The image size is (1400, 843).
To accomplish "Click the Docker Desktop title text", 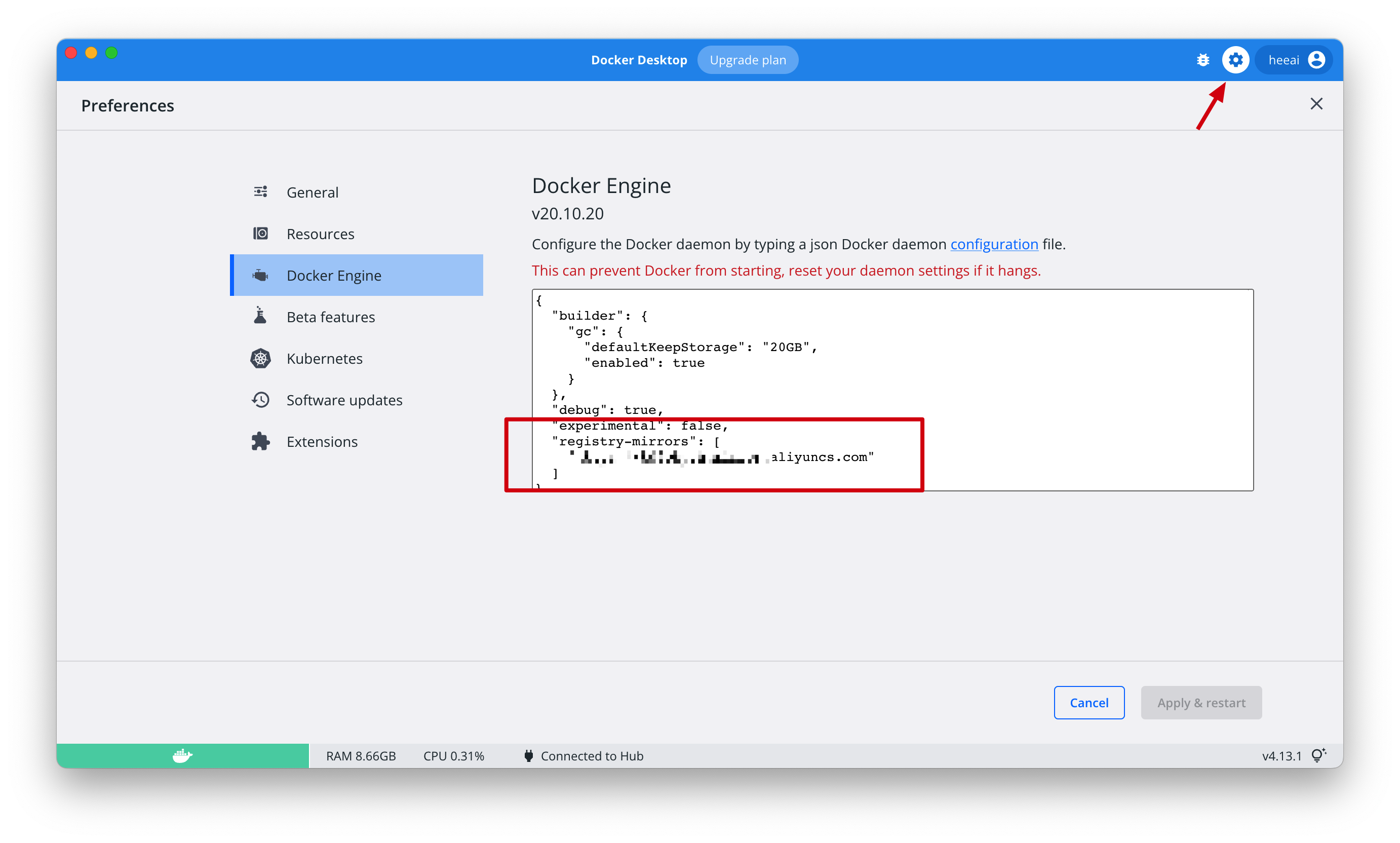I will (639, 60).
